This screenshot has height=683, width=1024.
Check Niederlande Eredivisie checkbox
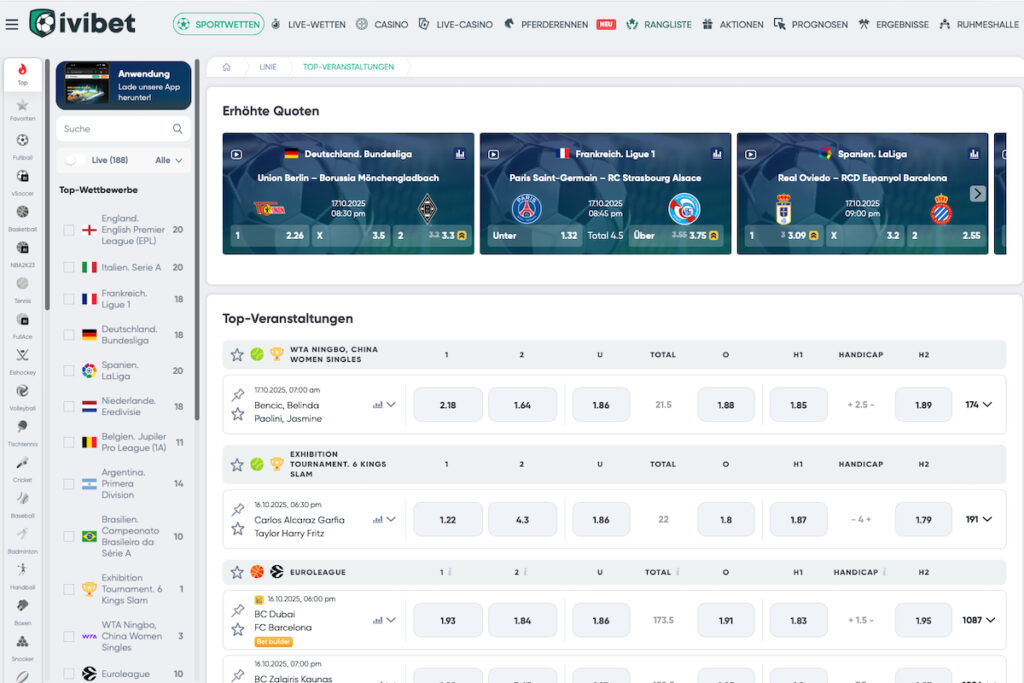[x=69, y=406]
